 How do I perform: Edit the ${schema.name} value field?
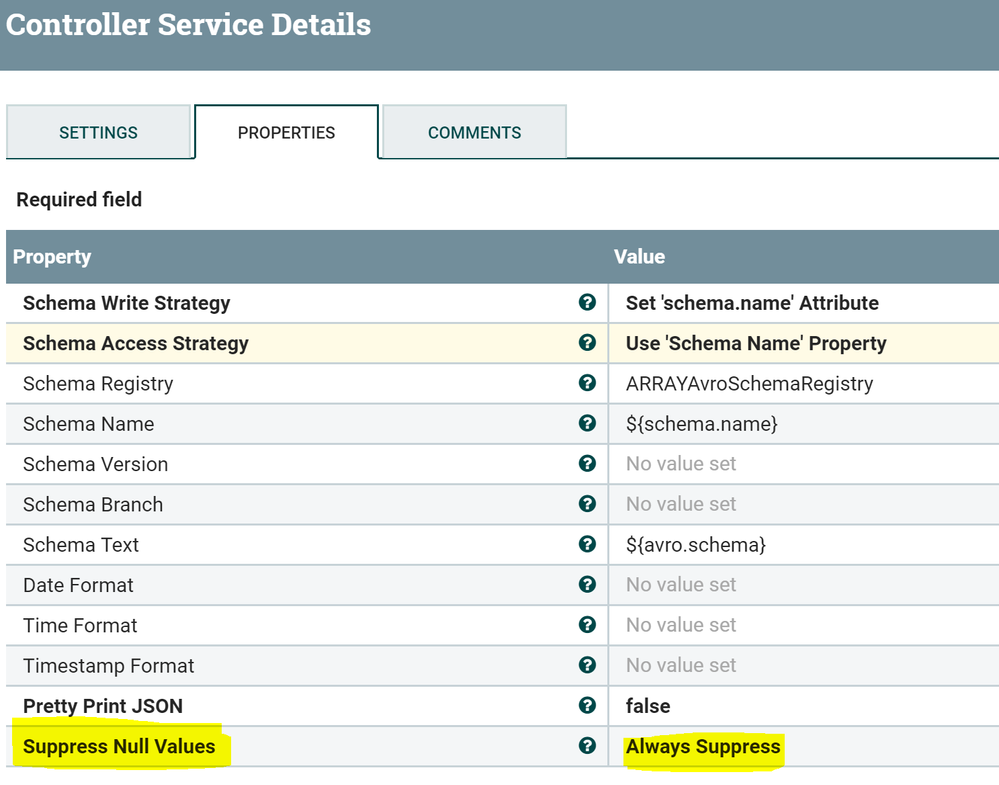[x=701, y=424]
